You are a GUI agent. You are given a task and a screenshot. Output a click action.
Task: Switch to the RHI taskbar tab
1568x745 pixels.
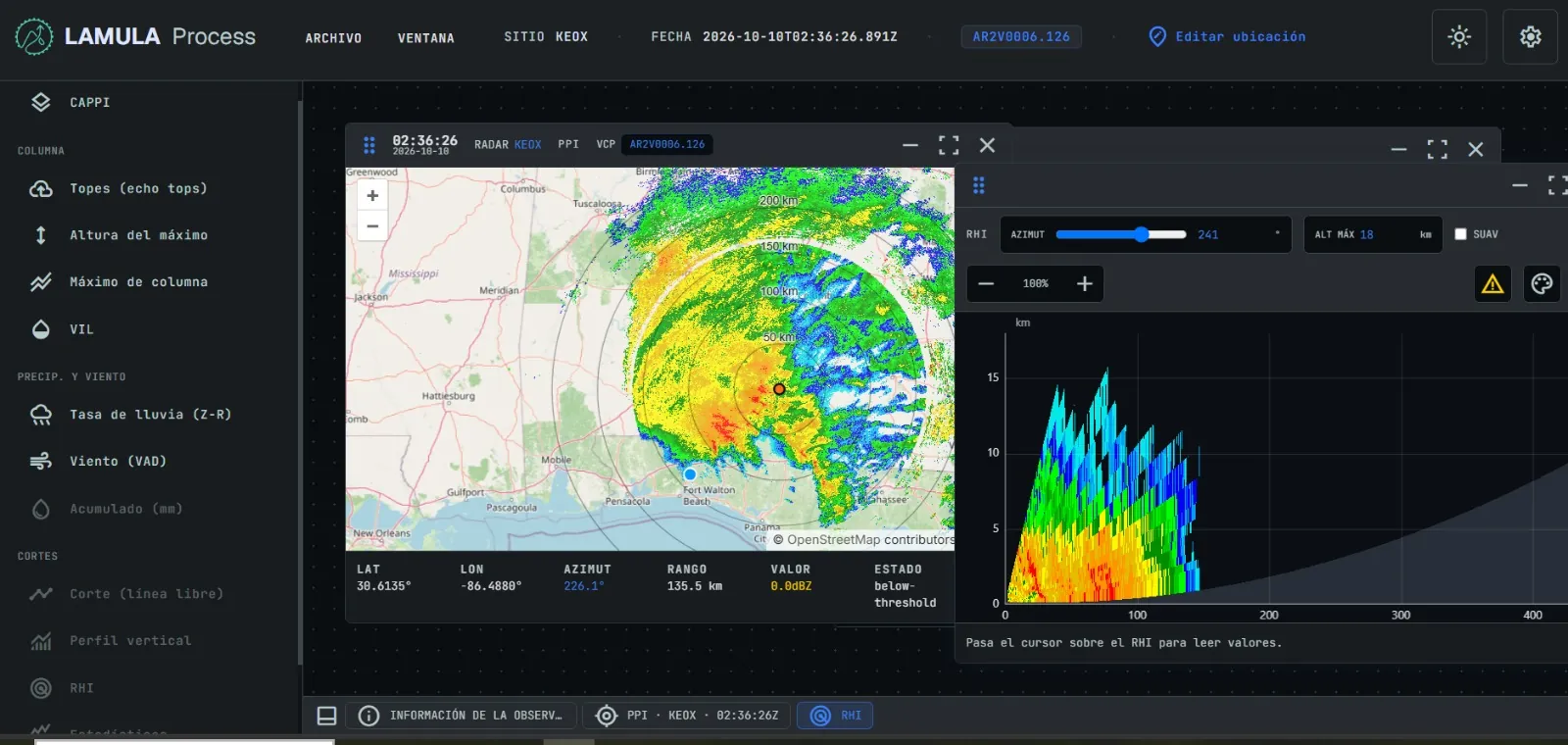click(835, 716)
